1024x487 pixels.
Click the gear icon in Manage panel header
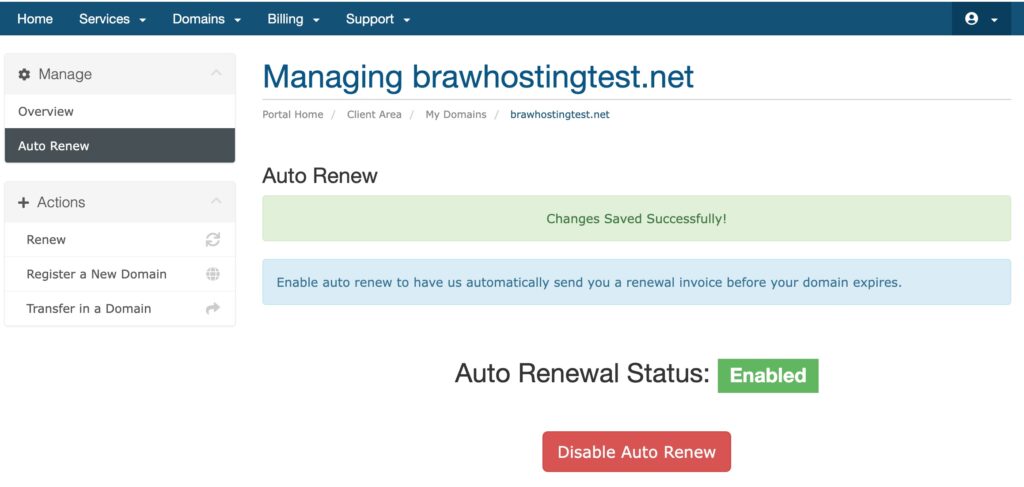24,74
